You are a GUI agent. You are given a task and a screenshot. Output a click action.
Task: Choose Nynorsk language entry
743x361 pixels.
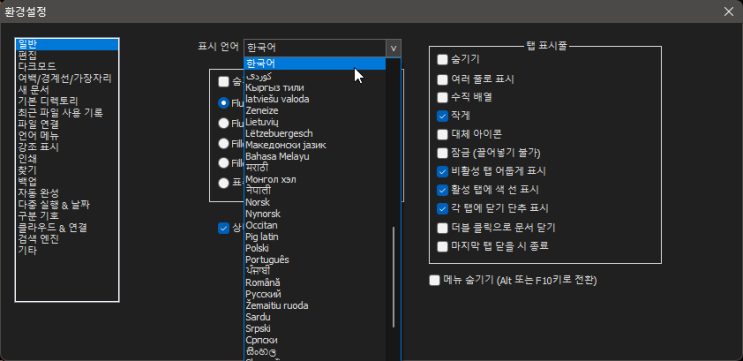[315, 214]
